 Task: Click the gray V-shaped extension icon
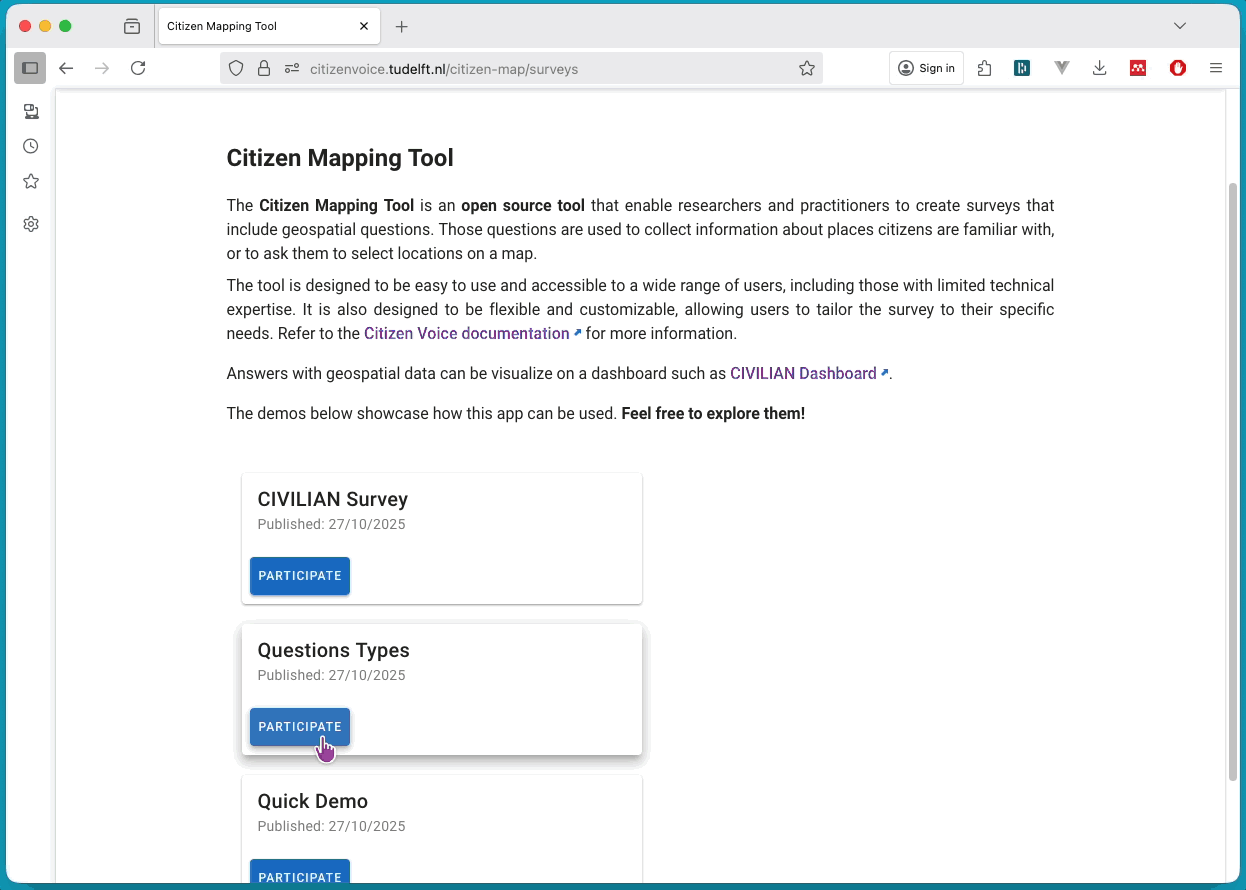point(1060,68)
